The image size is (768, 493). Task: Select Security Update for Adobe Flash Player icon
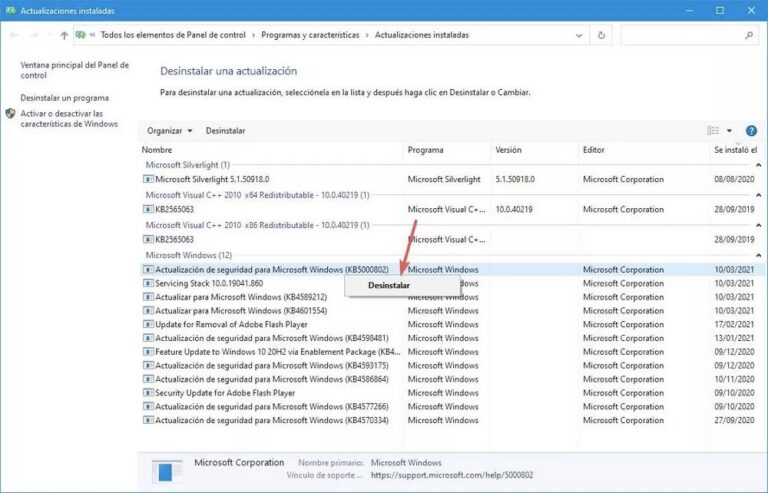coord(148,393)
